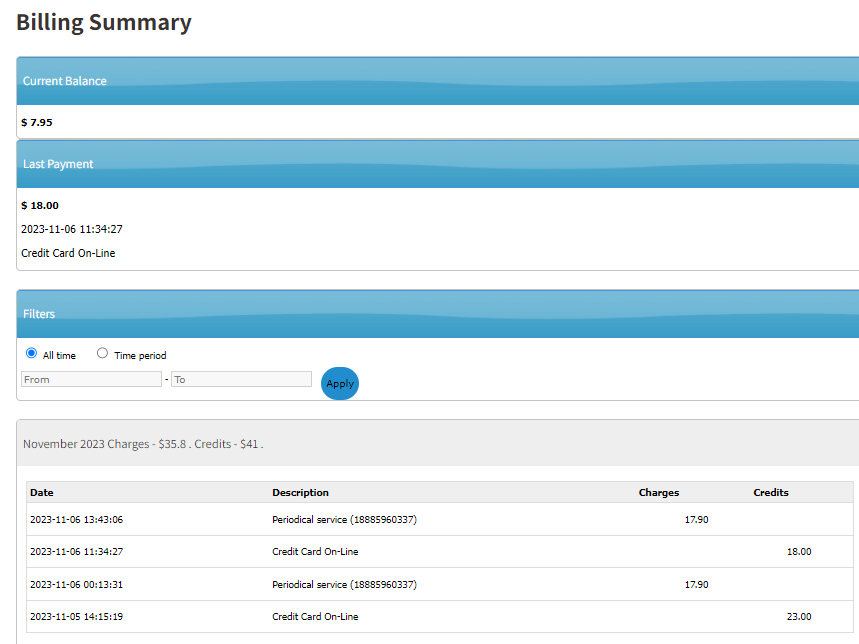Click the Description column header

coord(300,492)
